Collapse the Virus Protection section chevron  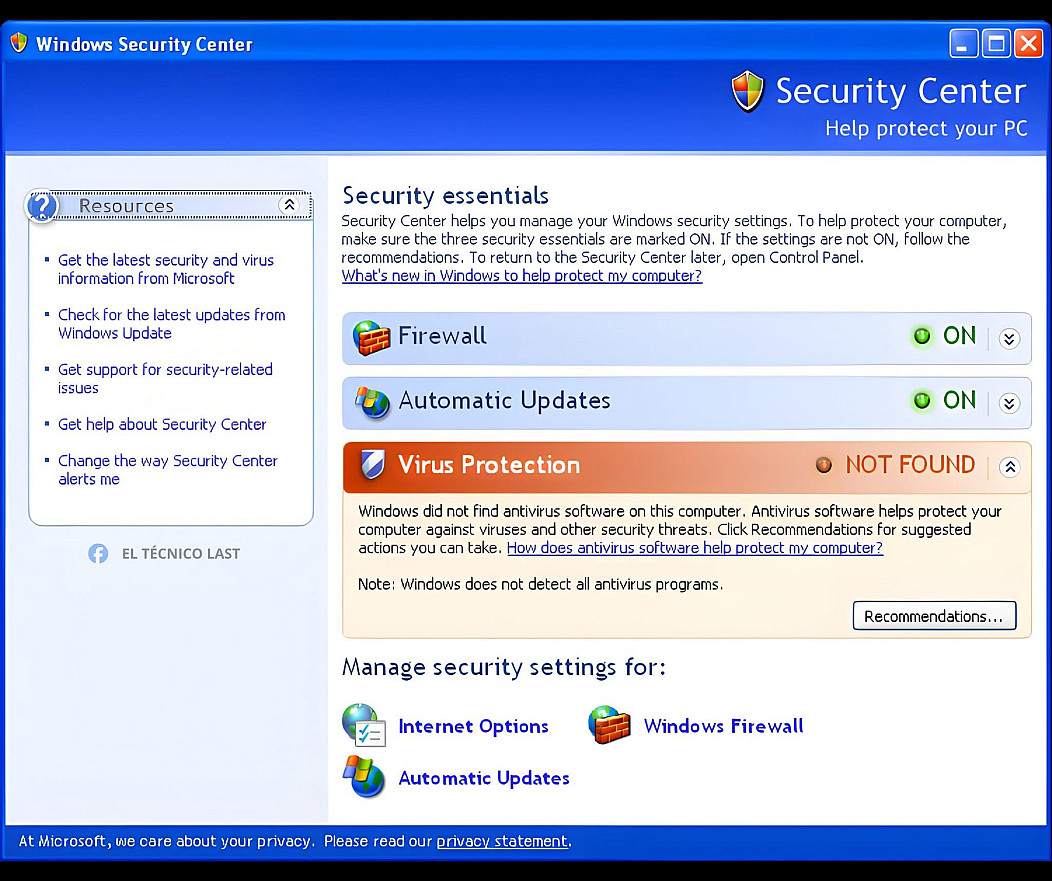point(1009,467)
